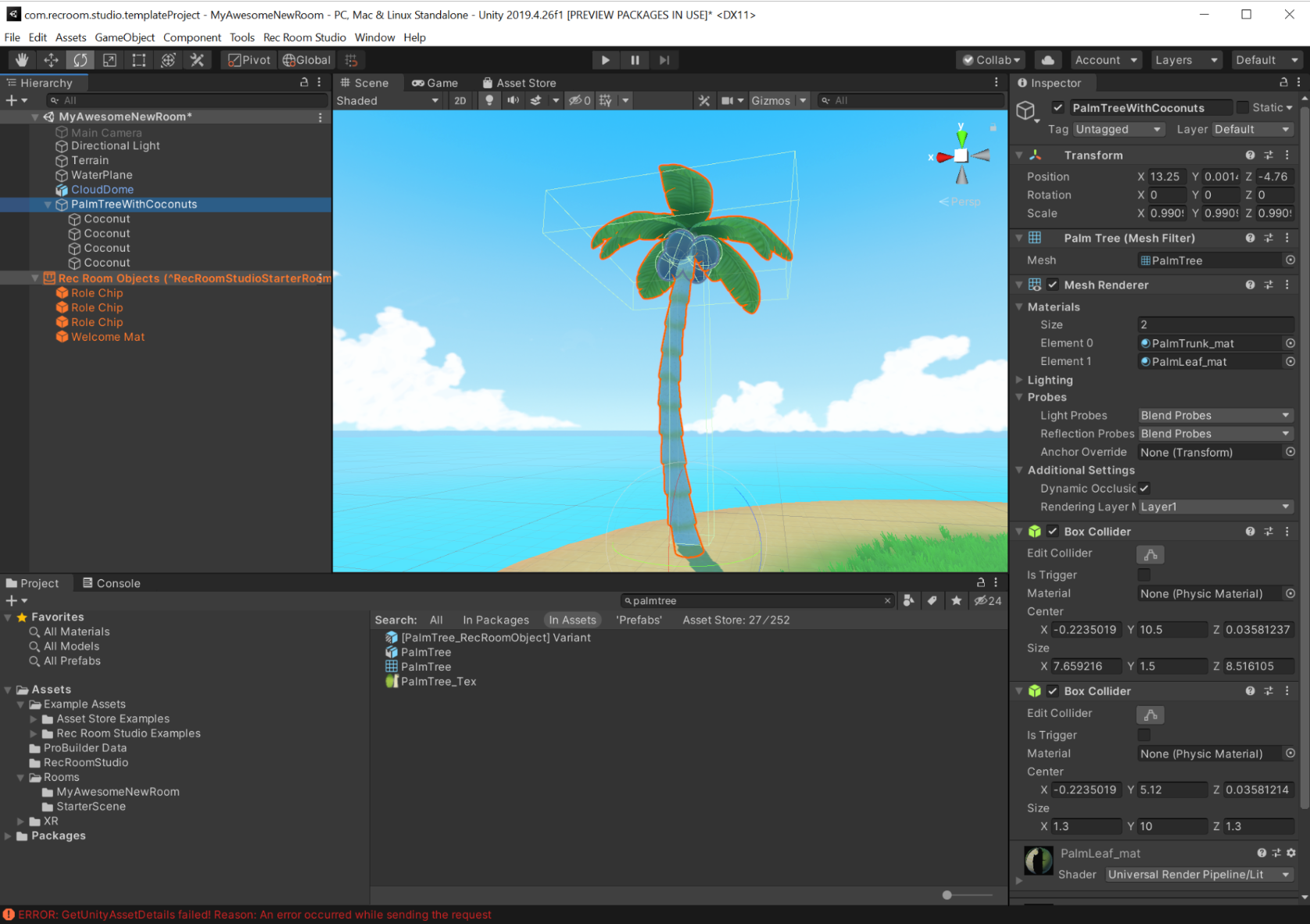The height and width of the screenshot is (924, 1310).
Task: Adjust the asset icon size slider
Action: point(947,895)
